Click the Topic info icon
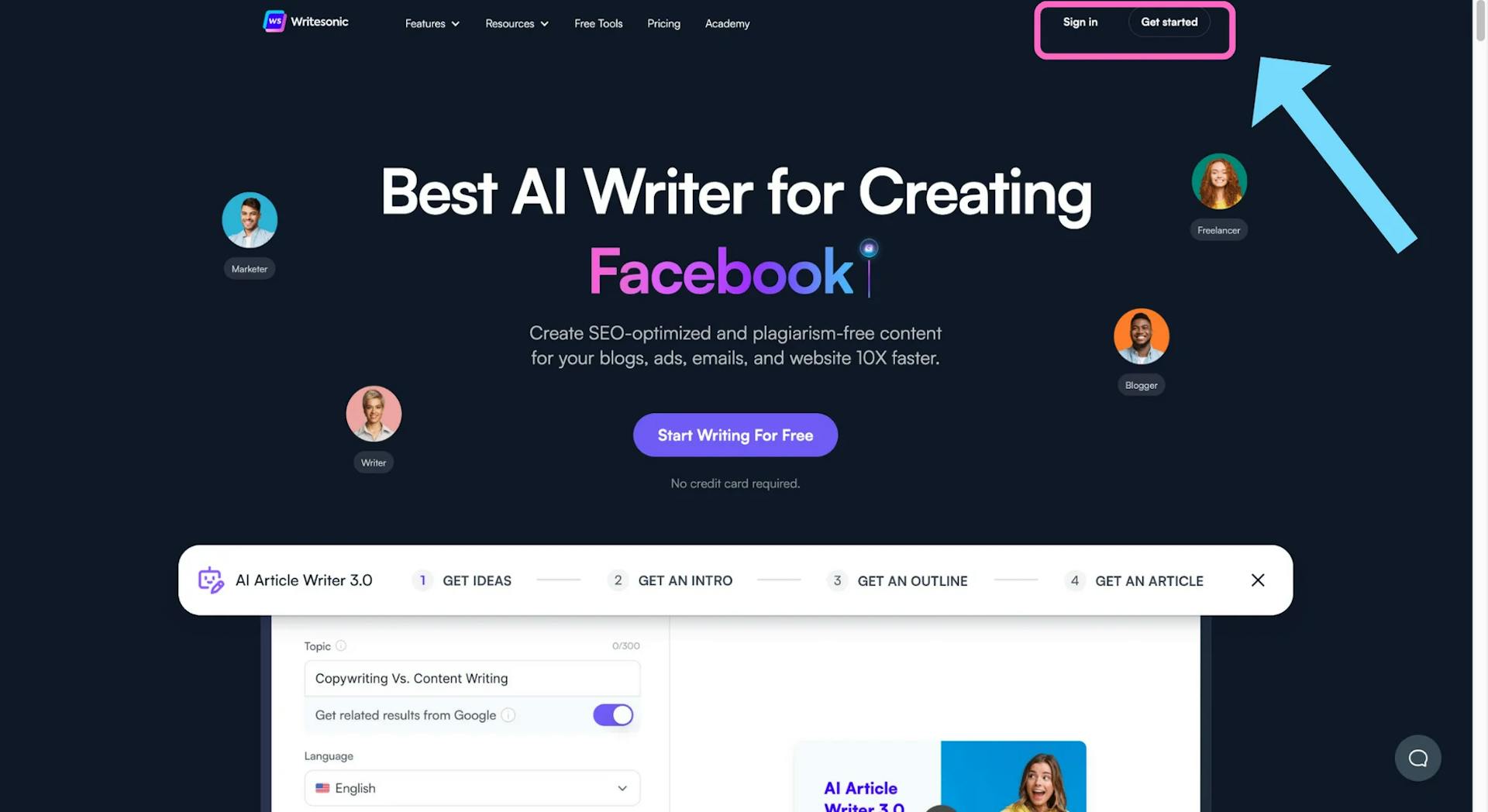1488x812 pixels. tap(341, 645)
